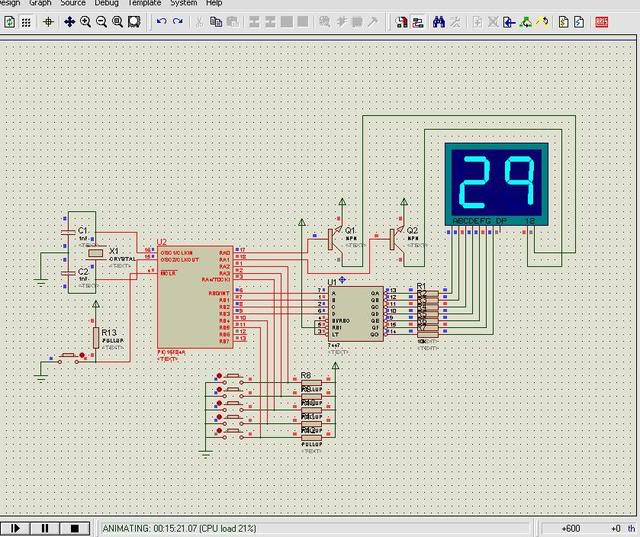
Task: Open the Source menu
Action: (73, 4)
